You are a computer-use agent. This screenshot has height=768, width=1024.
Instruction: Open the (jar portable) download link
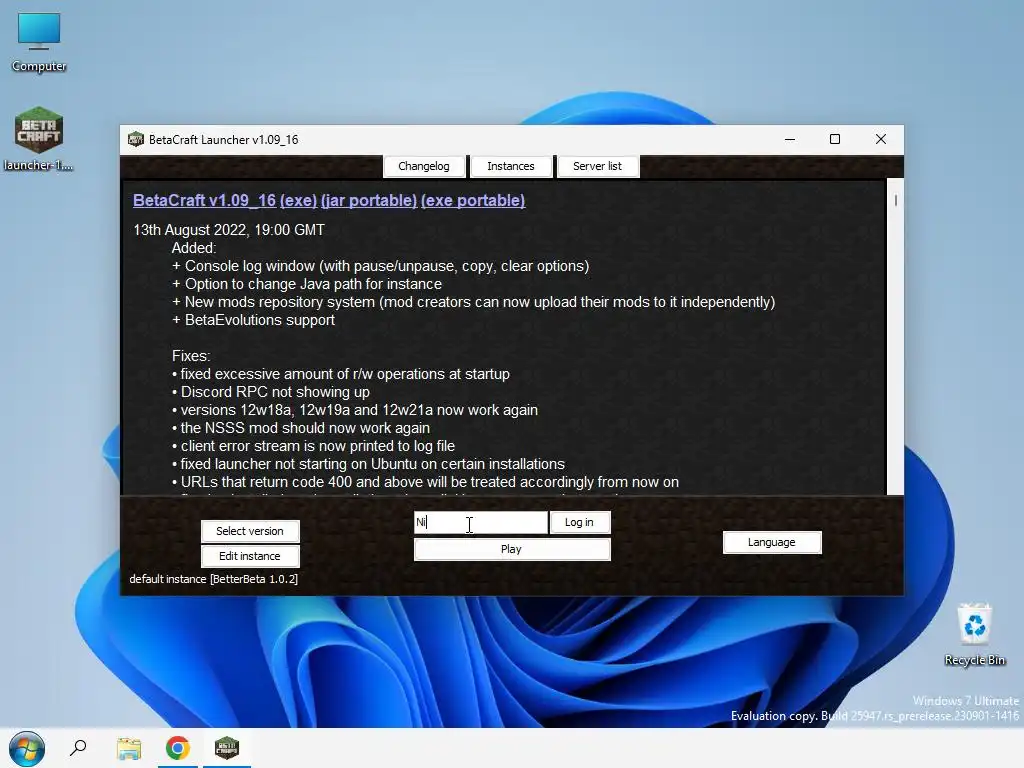tap(369, 200)
